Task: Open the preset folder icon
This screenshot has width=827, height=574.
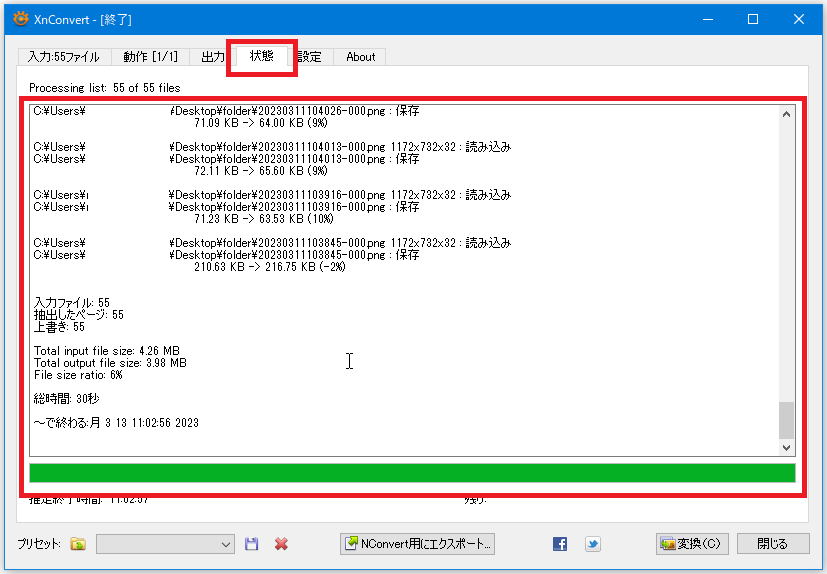Action: coord(78,544)
